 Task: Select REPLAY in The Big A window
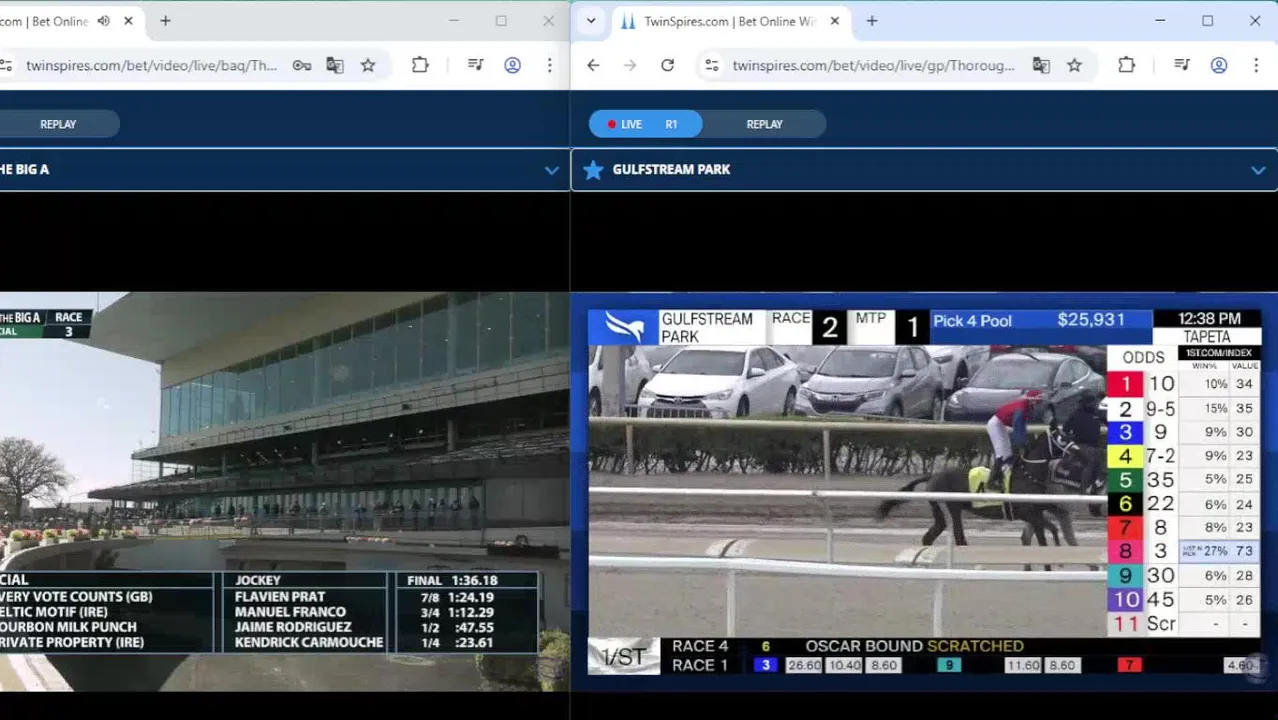tap(58, 124)
